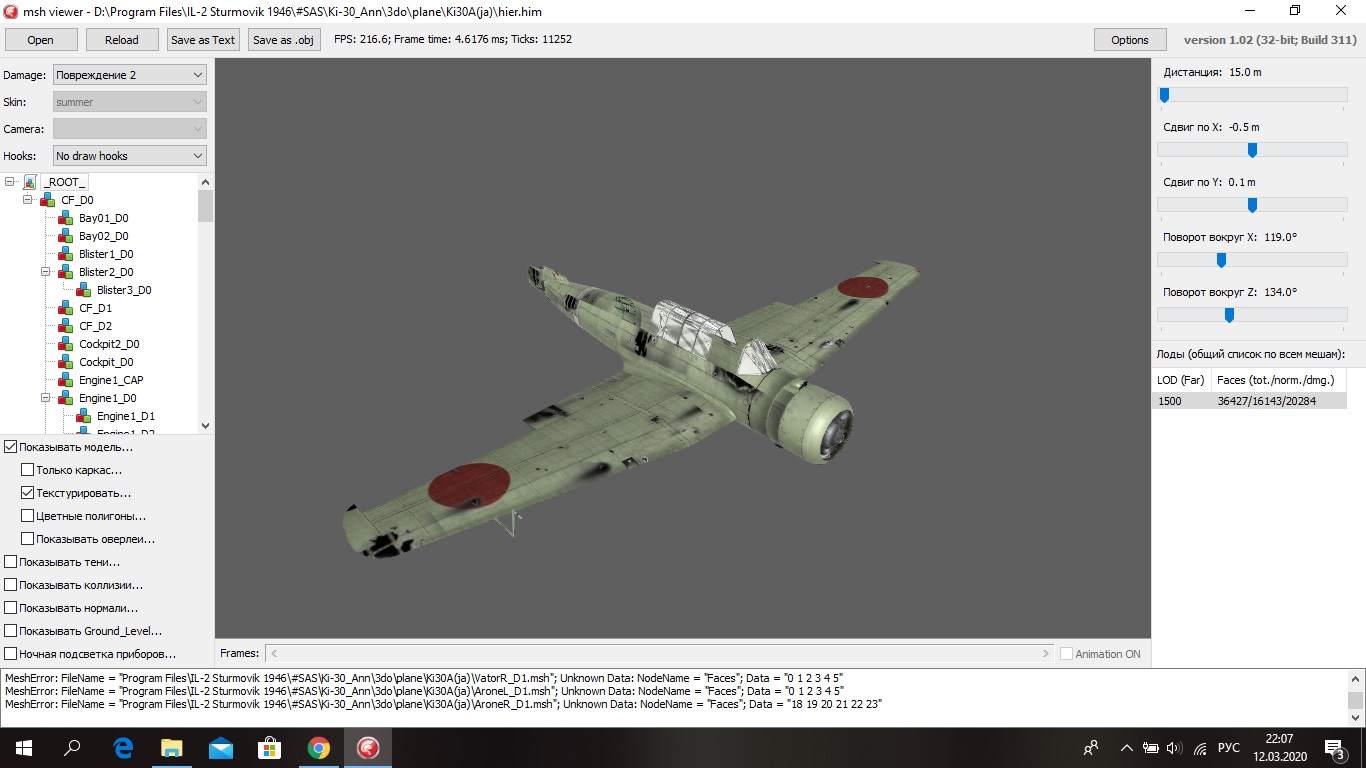Toggle the Показывать модель checkbox
Screen dimensions: 1366x768
pos(10,447)
